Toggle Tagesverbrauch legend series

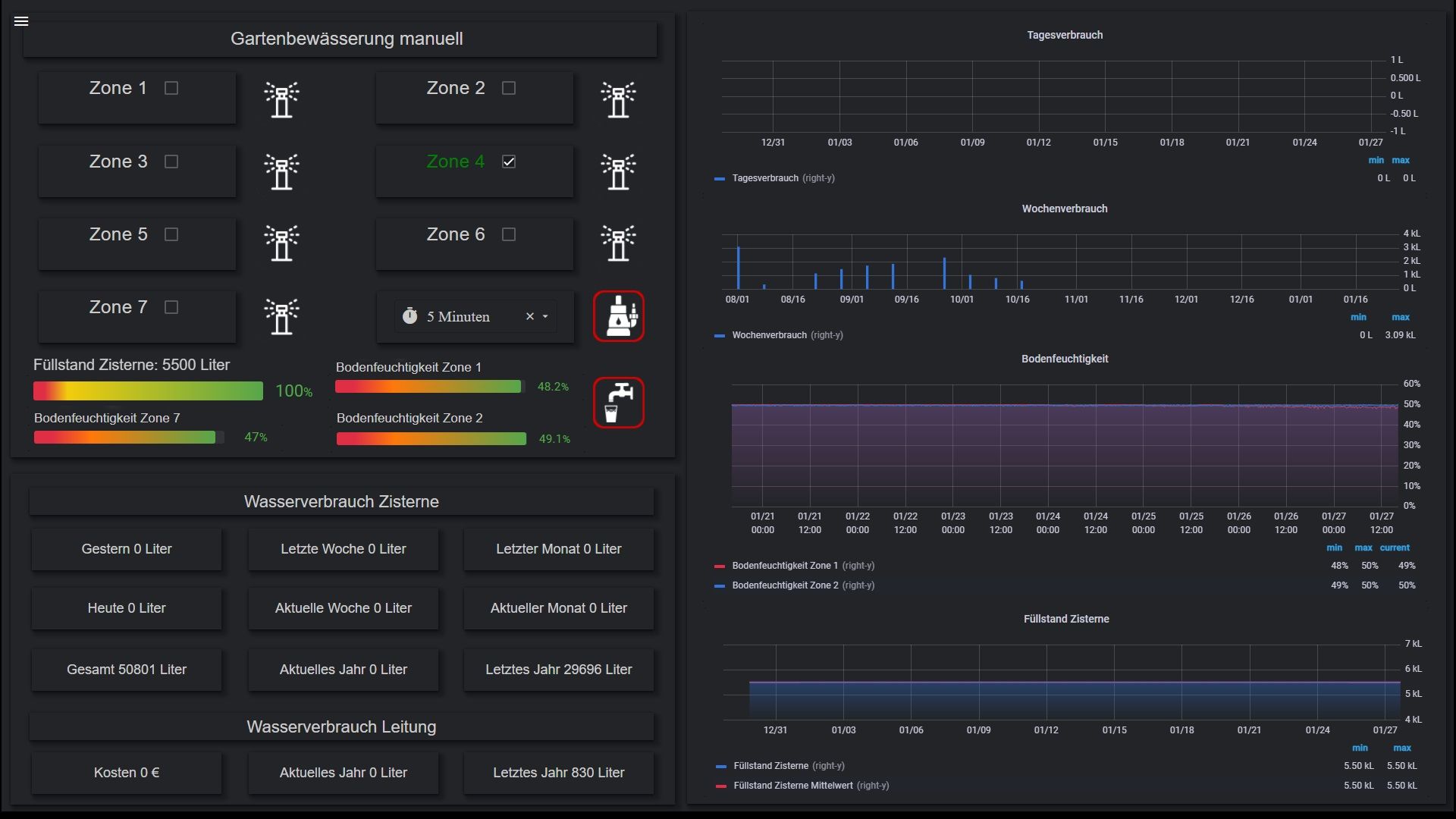tap(765, 178)
